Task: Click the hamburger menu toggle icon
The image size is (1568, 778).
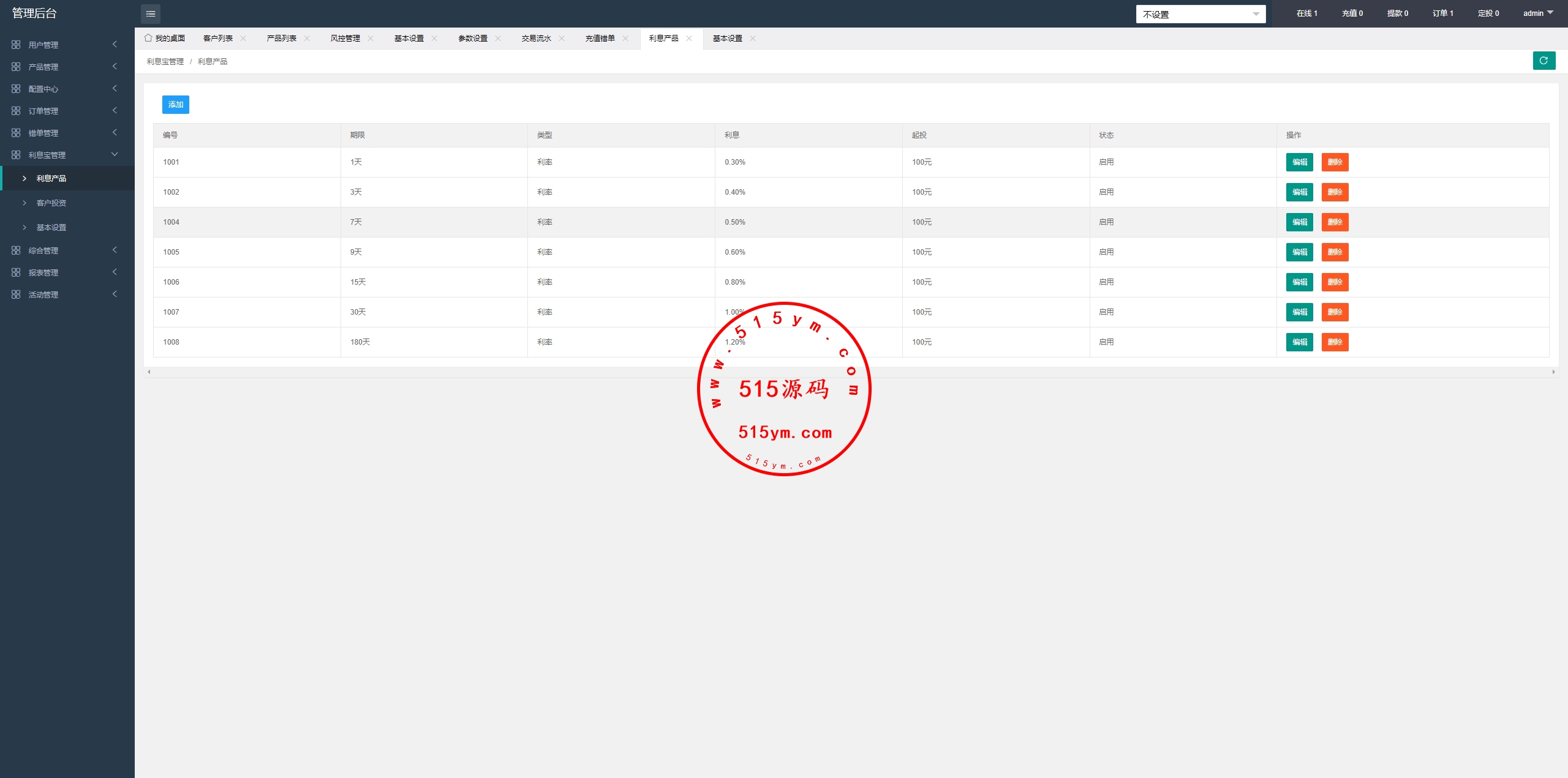Action: [x=151, y=13]
